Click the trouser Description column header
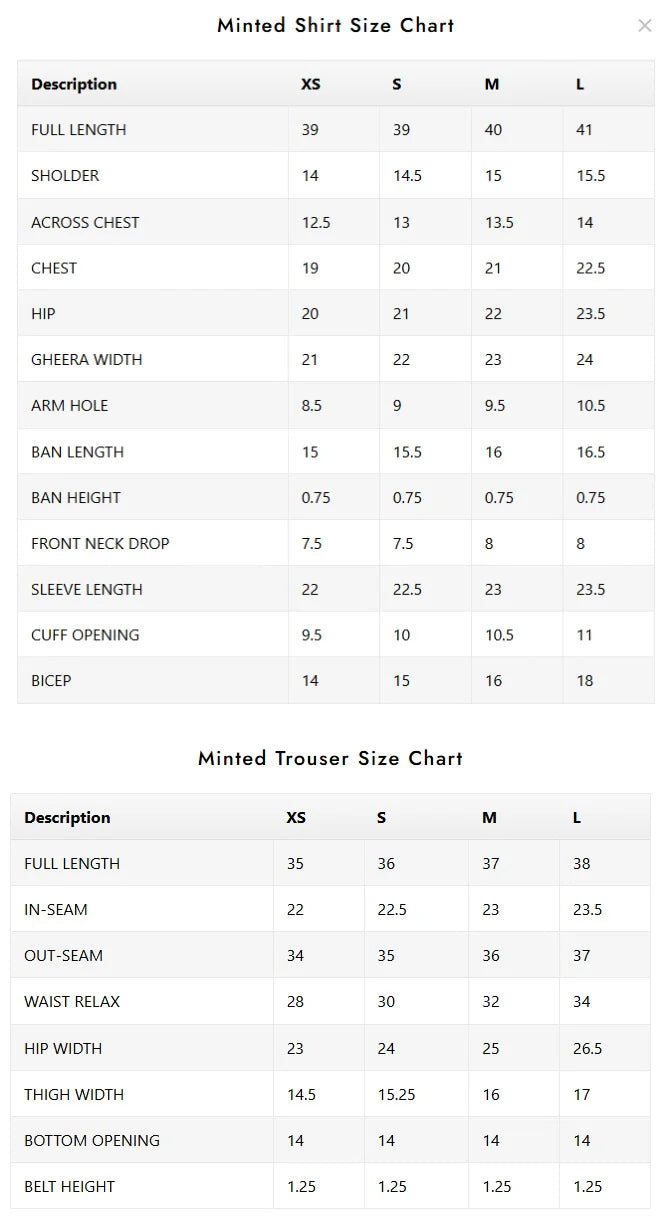This screenshot has width=668, height=1222. (67, 818)
